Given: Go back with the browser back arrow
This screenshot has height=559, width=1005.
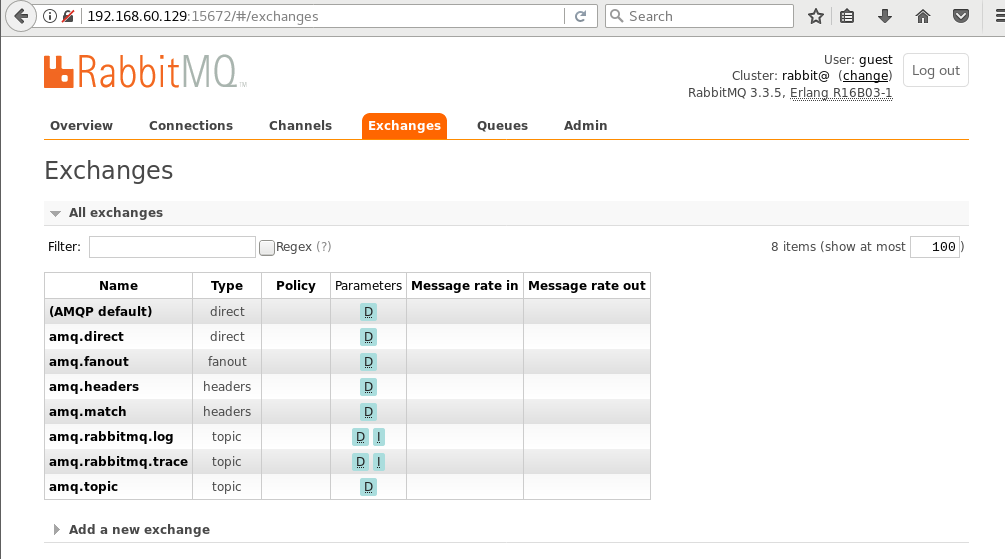Looking at the screenshot, I should pos(21,16).
